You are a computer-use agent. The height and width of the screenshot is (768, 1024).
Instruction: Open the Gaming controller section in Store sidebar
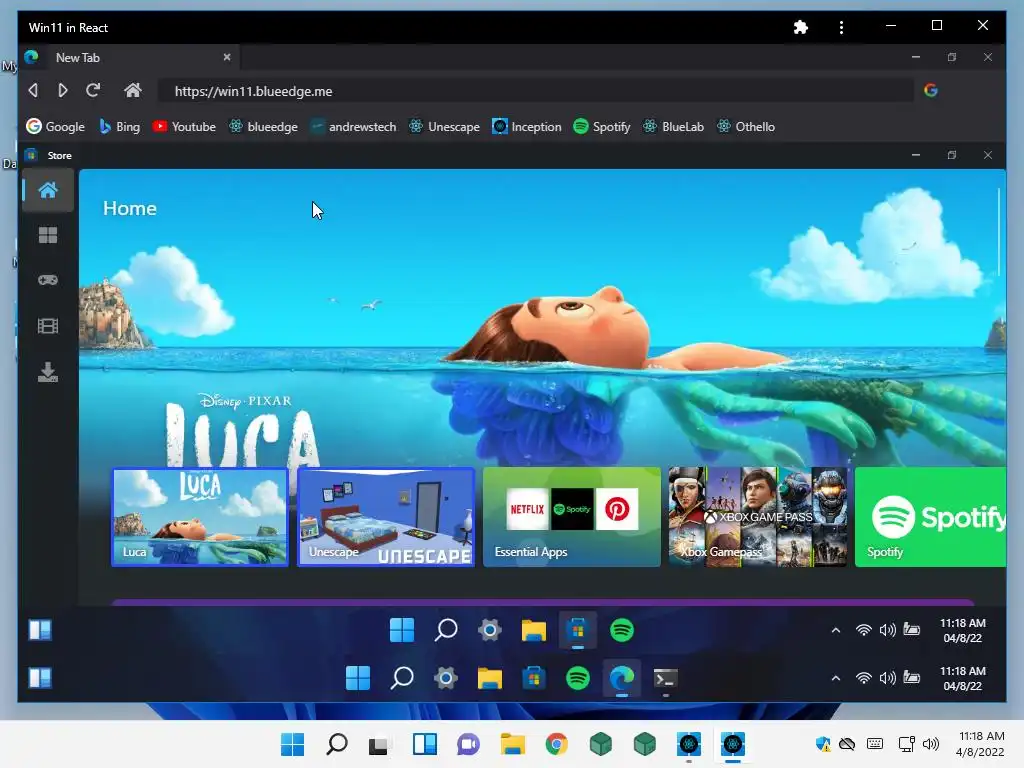(x=48, y=280)
